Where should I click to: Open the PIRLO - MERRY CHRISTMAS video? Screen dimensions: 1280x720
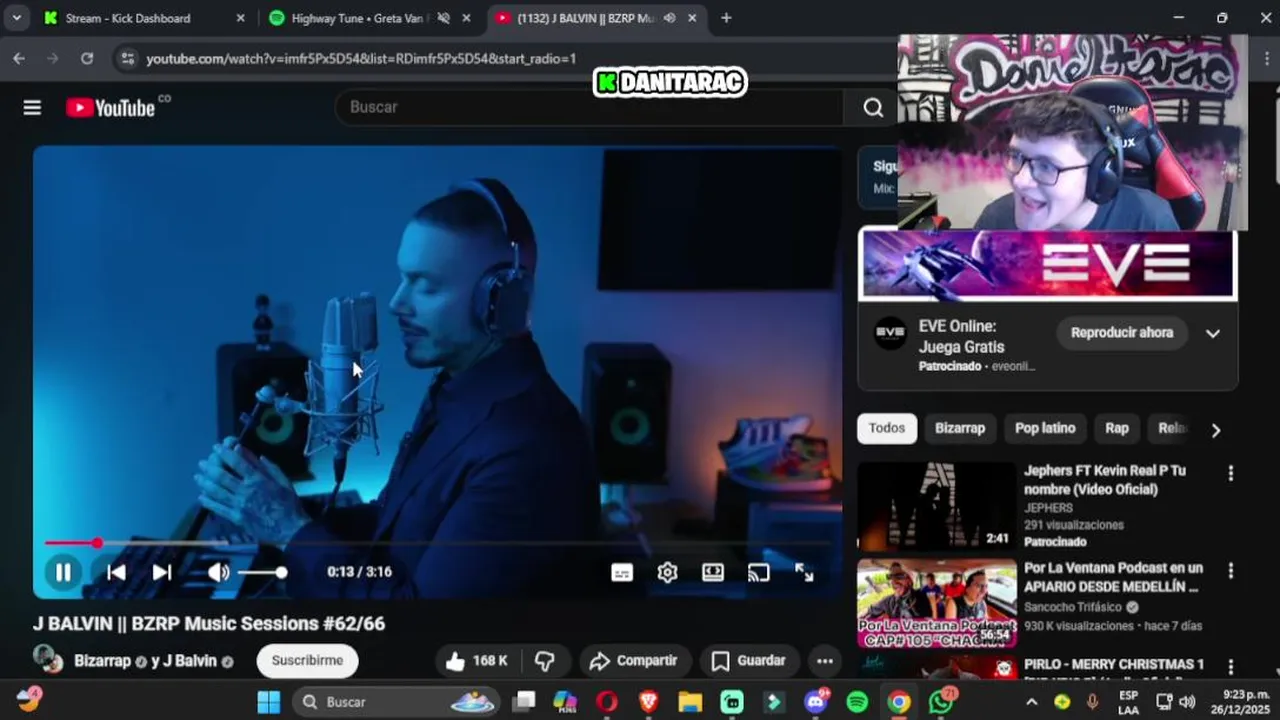coord(1114,665)
